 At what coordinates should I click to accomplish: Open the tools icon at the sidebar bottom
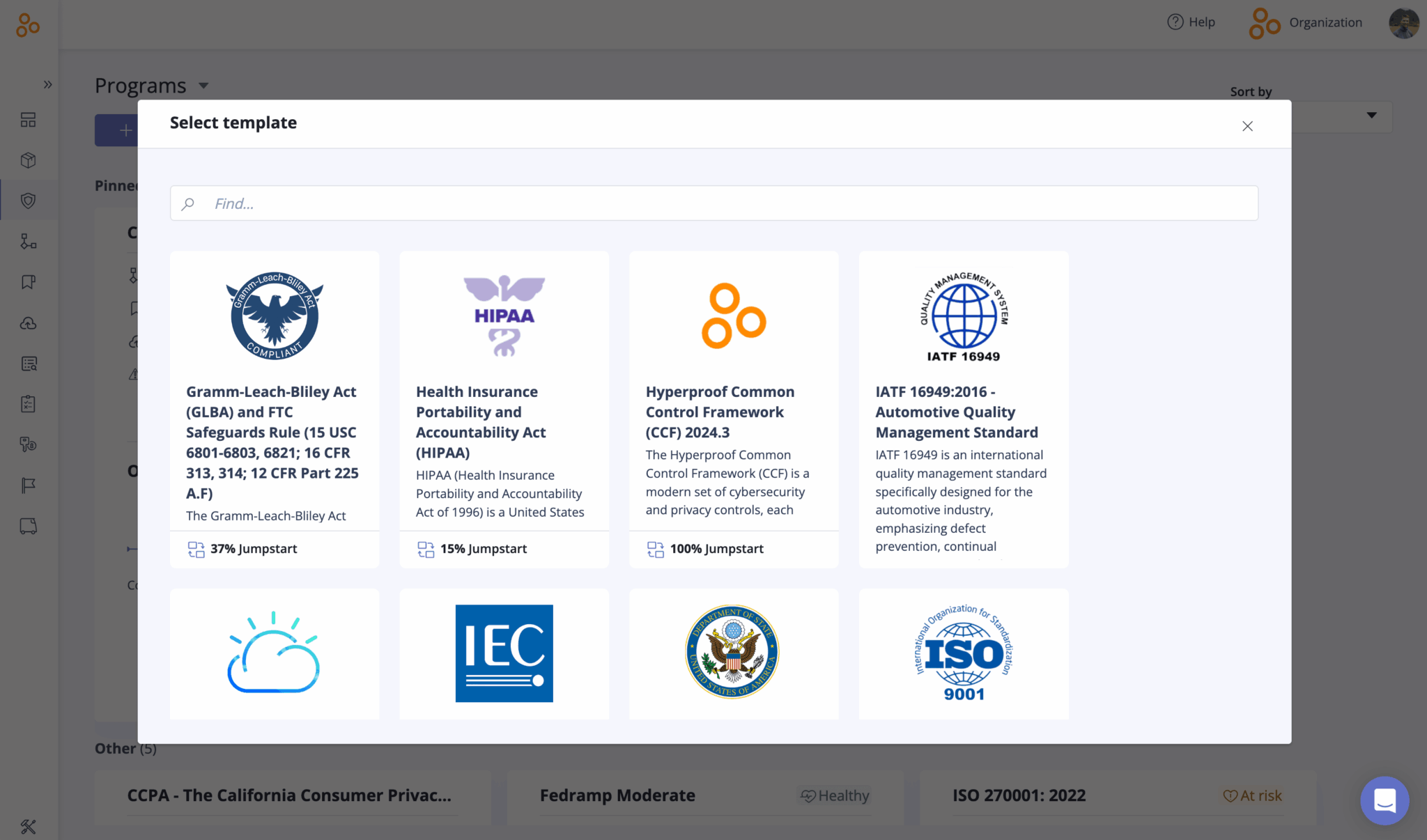pos(28,826)
